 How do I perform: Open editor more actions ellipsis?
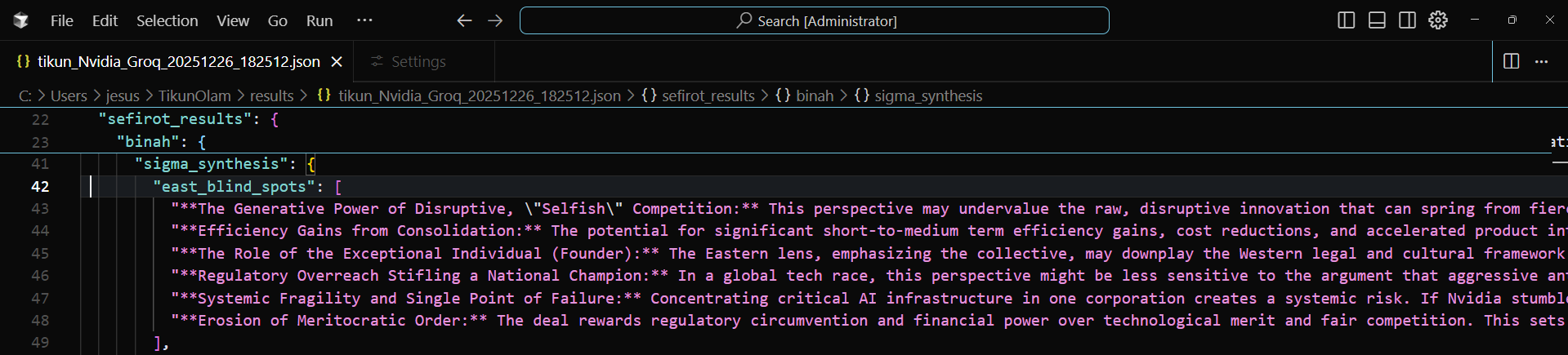[1542, 61]
